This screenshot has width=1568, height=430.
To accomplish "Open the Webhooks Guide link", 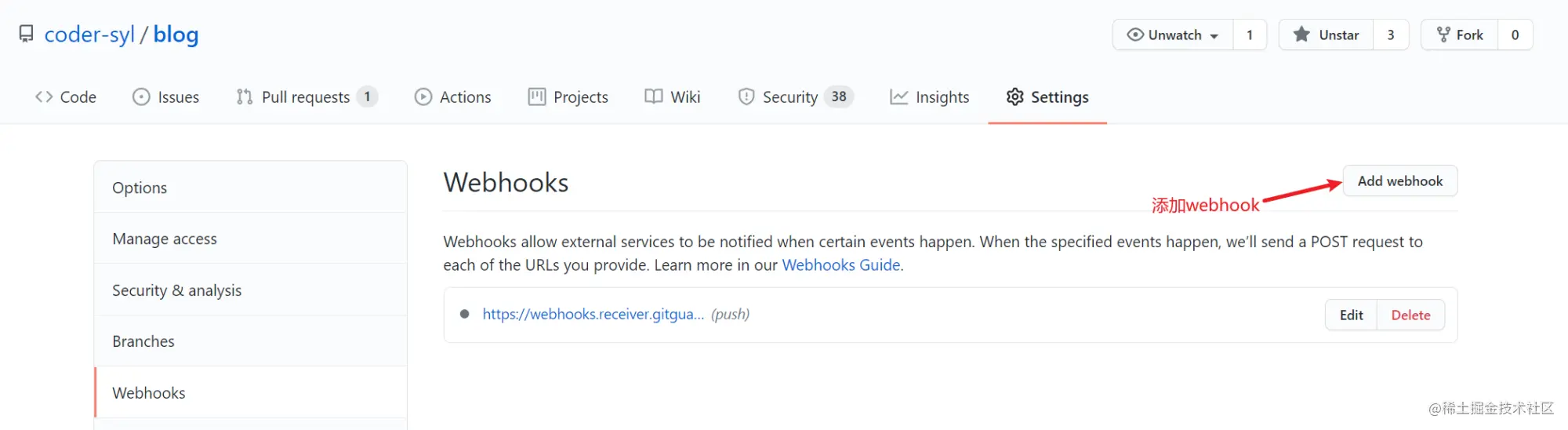I will (841, 265).
